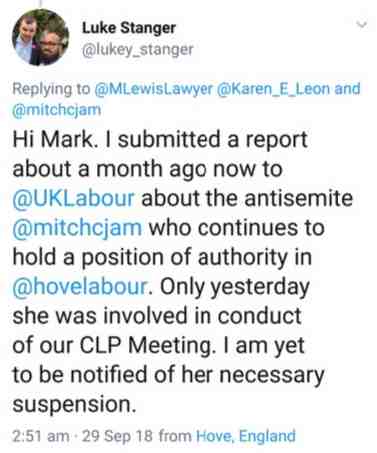Image resolution: width=377 pixels, height=453 pixels.
Task: Click the 'Hi Mark. I submitted a report' text
Action: (x=160, y=139)
